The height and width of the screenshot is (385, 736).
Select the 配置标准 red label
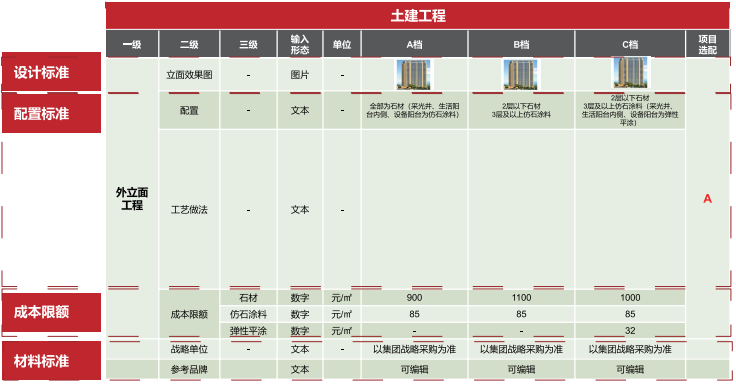pos(51,113)
